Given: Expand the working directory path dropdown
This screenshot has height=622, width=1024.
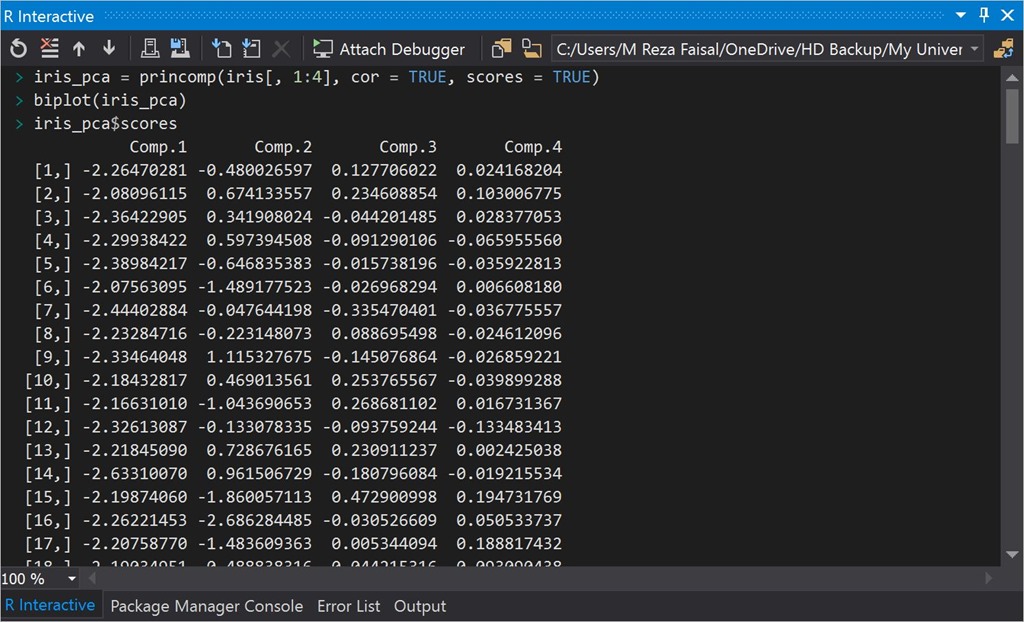Looking at the screenshot, I should 975,49.
